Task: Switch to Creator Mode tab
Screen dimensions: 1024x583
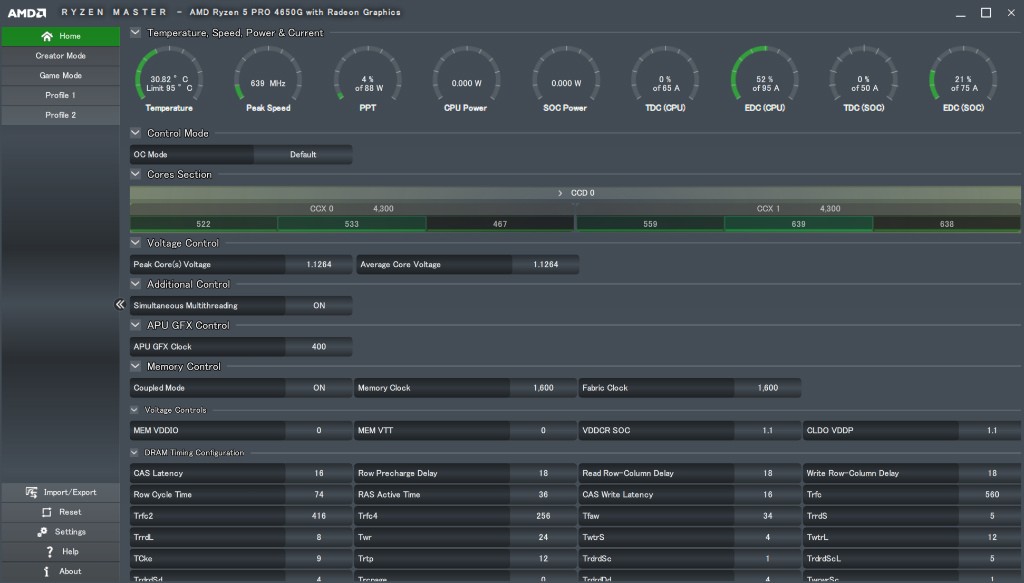Action: [60, 56]
